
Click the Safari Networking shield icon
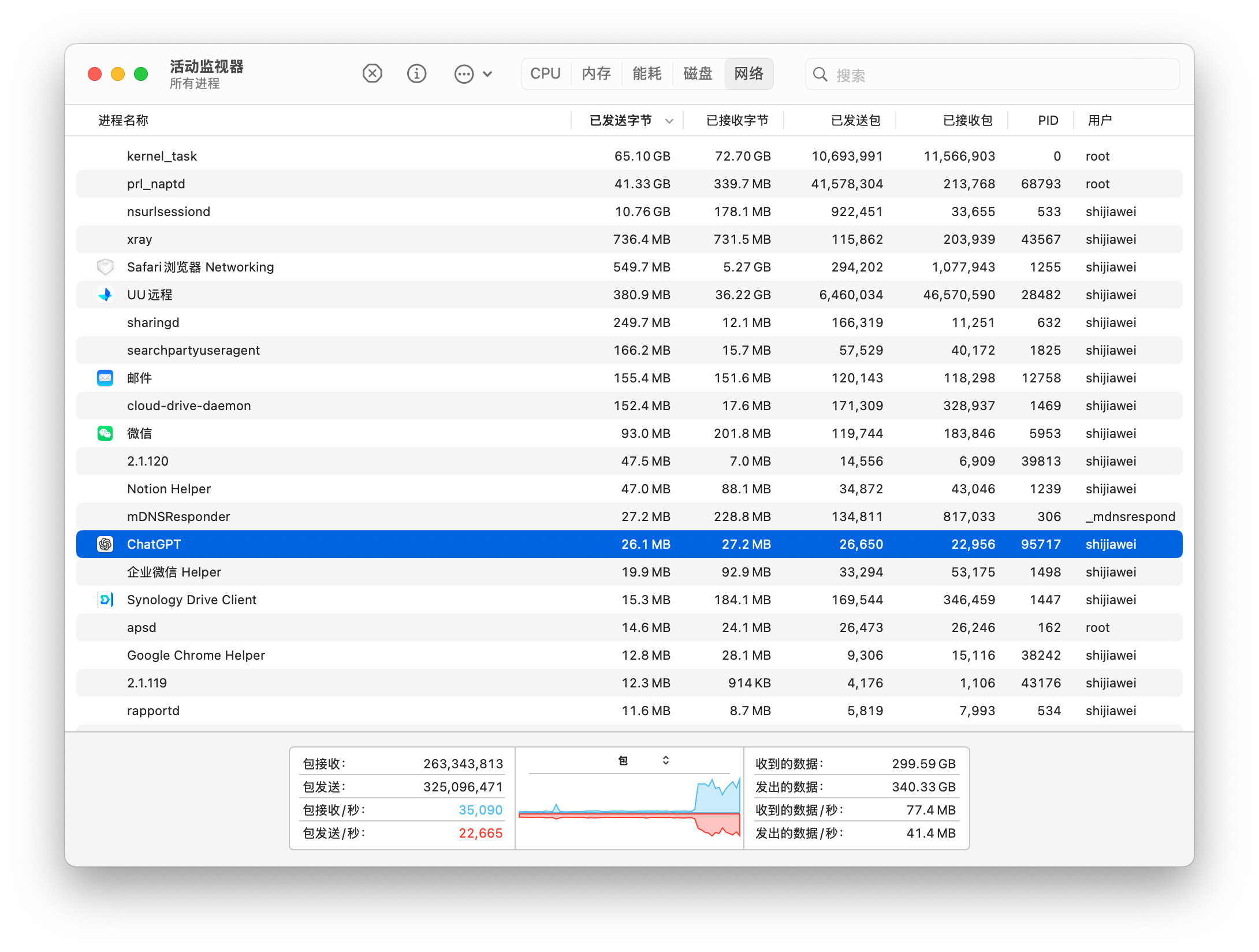pyautogui.click(x=105, y=267)
